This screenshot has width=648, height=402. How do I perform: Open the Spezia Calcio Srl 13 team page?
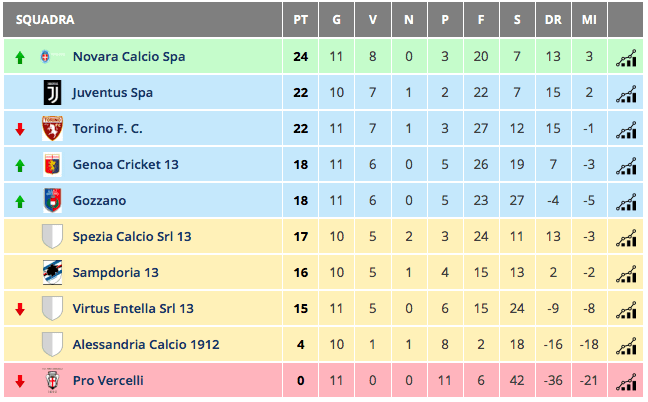(131, 237)
